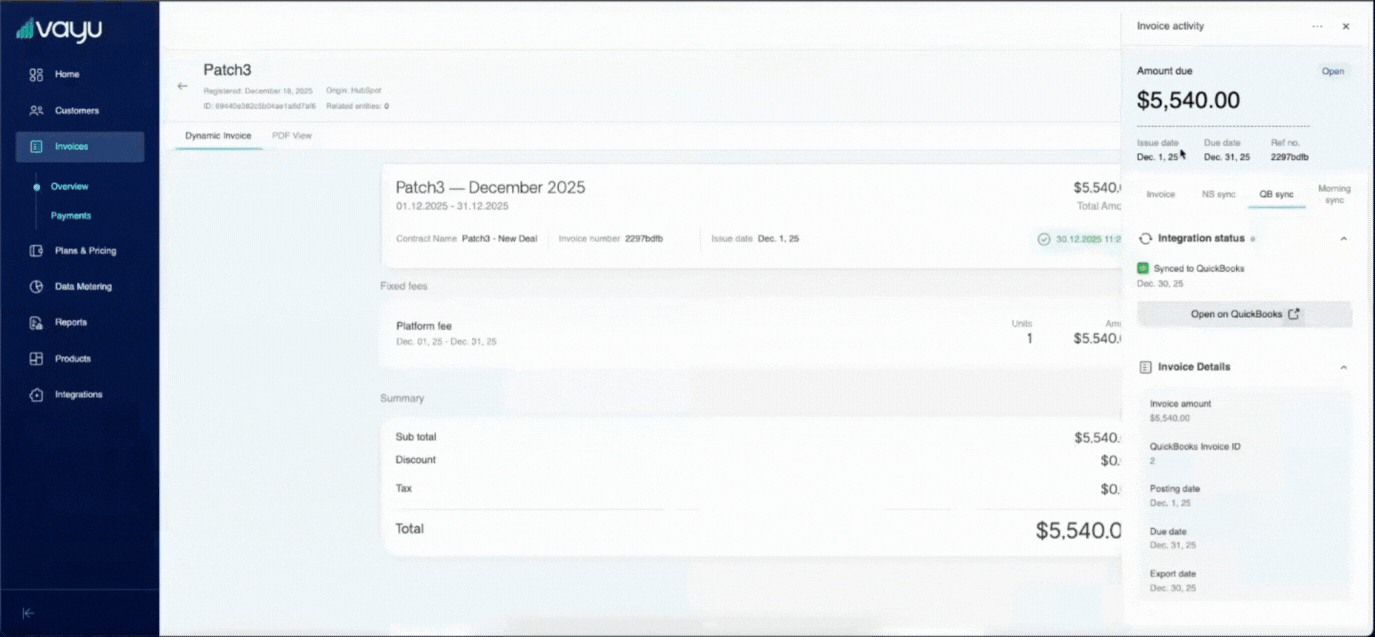Open Customers via its sidebar icon
Image resolution: width=1375 pixels, height=637 pixels.
(36, 111)
